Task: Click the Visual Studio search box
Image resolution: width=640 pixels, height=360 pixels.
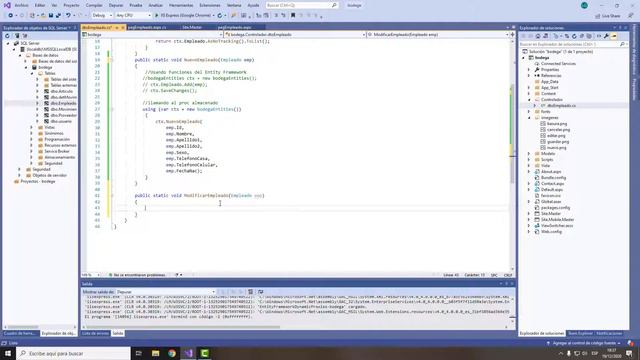Action: pyautogui.click(x=302, y=5)
